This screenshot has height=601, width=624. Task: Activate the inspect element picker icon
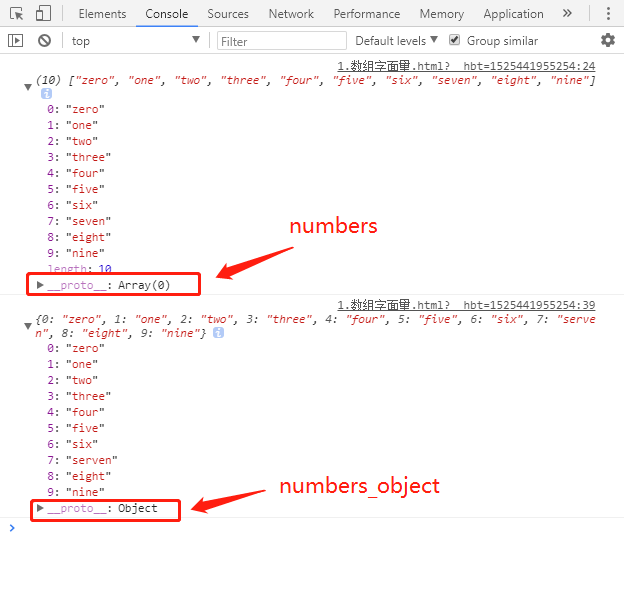pyautogui.click(x=17, y=14)
